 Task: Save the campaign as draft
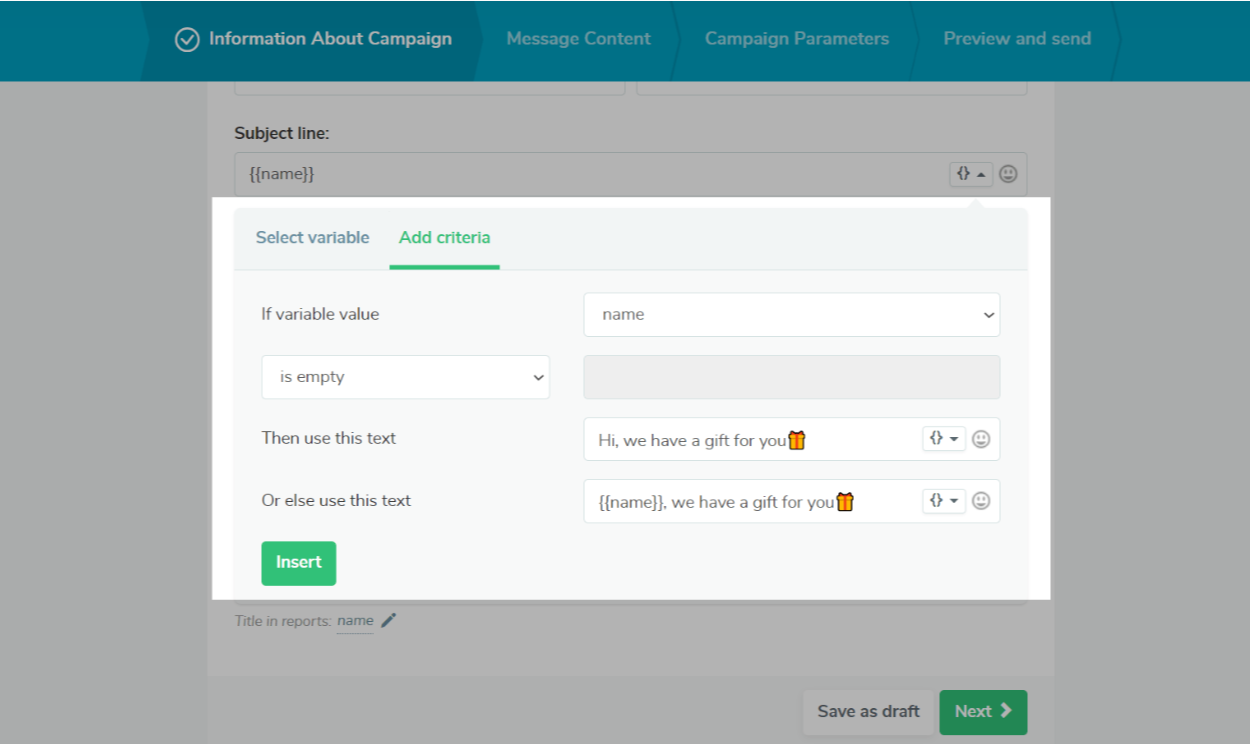pyautogui.click(x=868, y=711)
